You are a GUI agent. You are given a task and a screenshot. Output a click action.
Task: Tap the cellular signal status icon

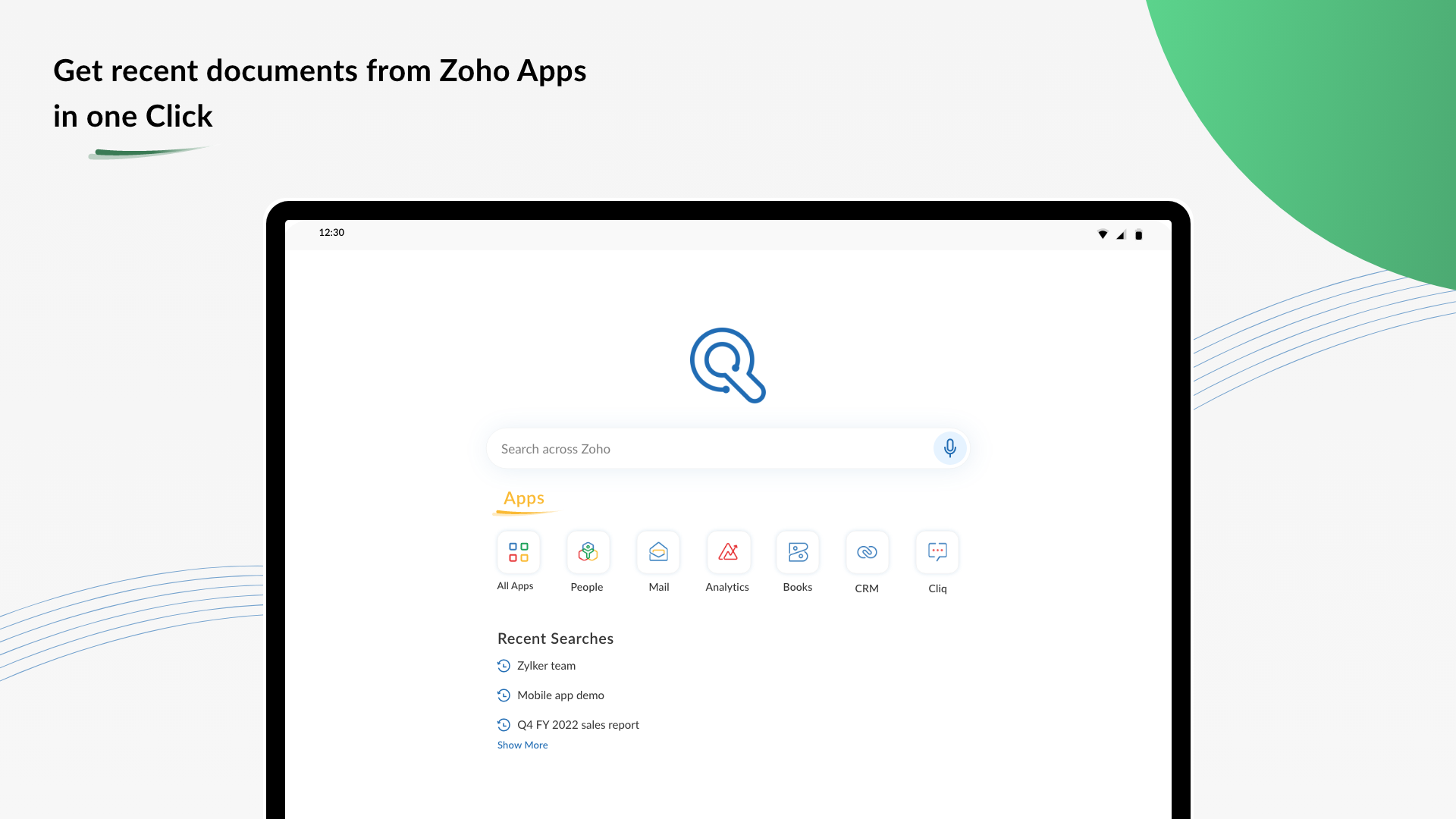1121,234
